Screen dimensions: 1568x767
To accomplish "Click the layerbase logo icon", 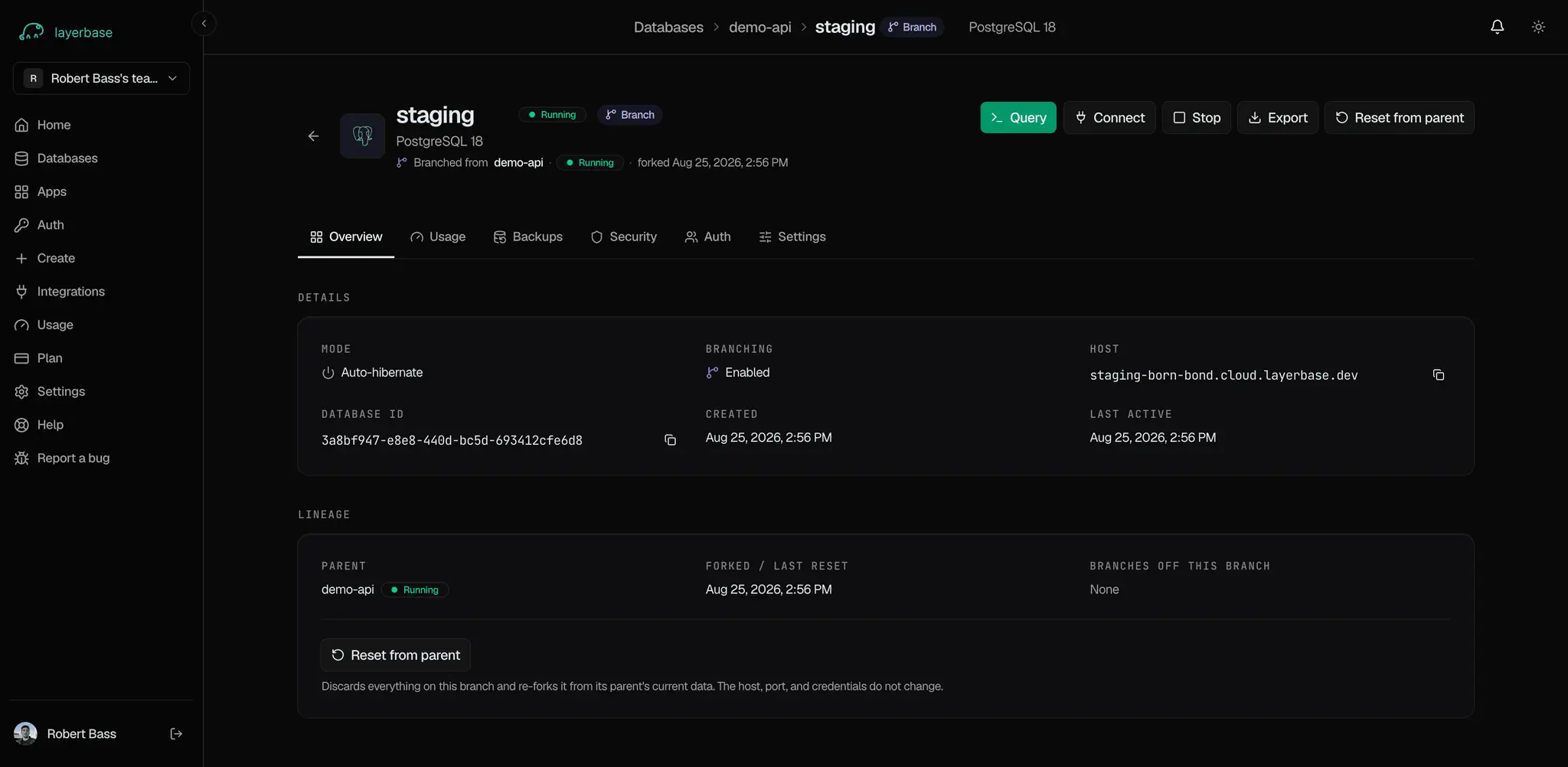I will tap(31, 31).
